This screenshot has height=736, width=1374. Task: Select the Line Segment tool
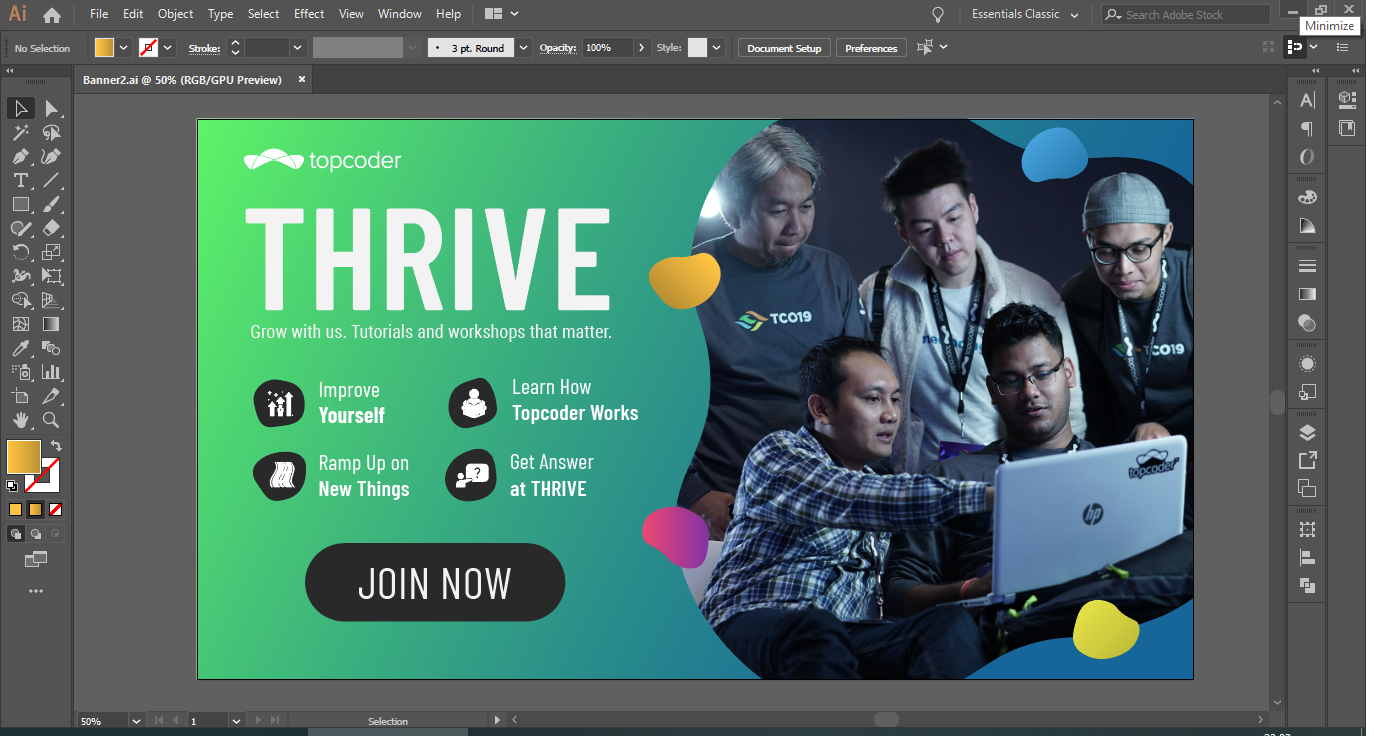(x=51, y=180)
